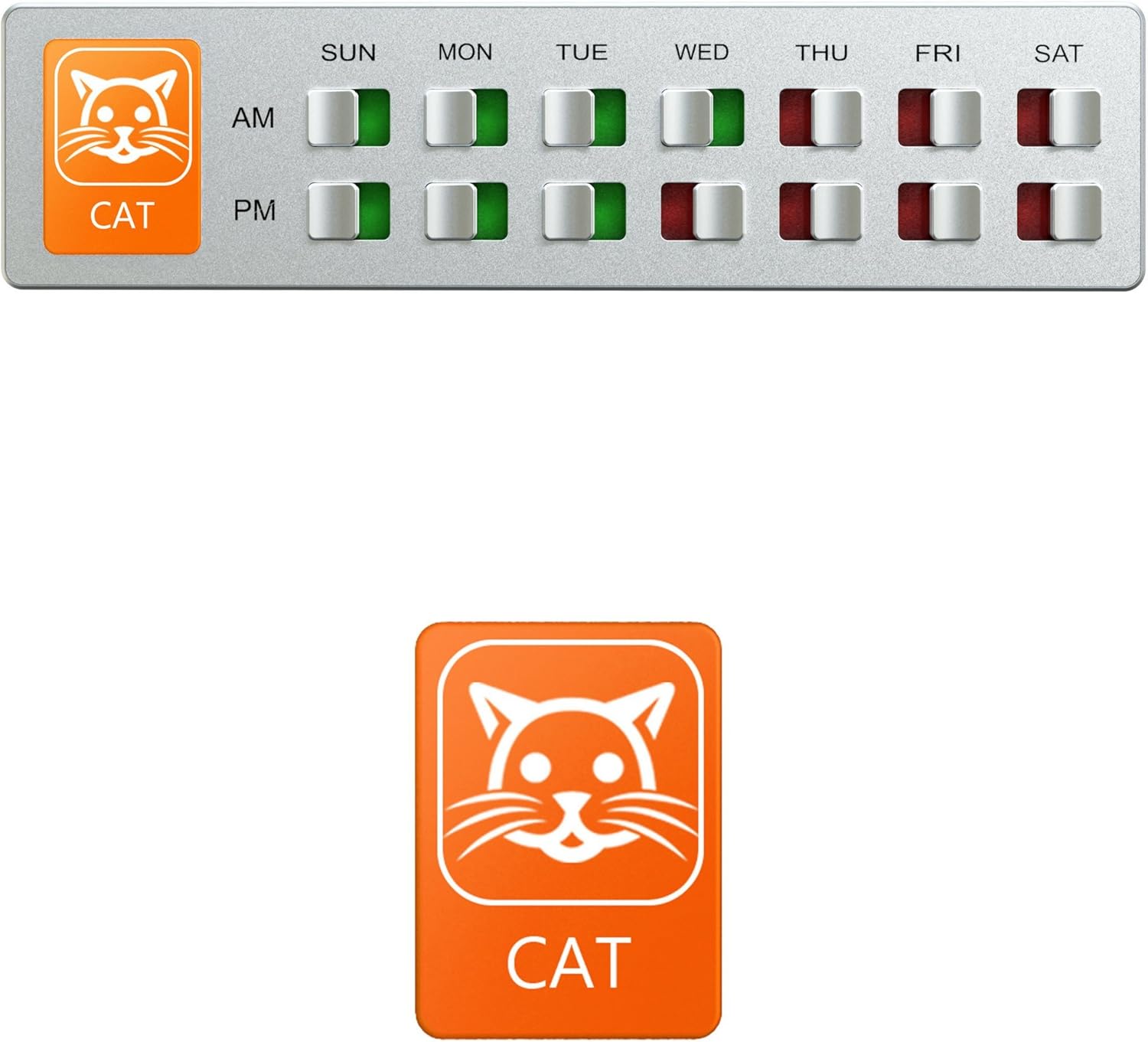1148x1042 pixels.
Task: Toggle the Saturday PM slider
Action: pyautogui.click(x=1059, y=211)
